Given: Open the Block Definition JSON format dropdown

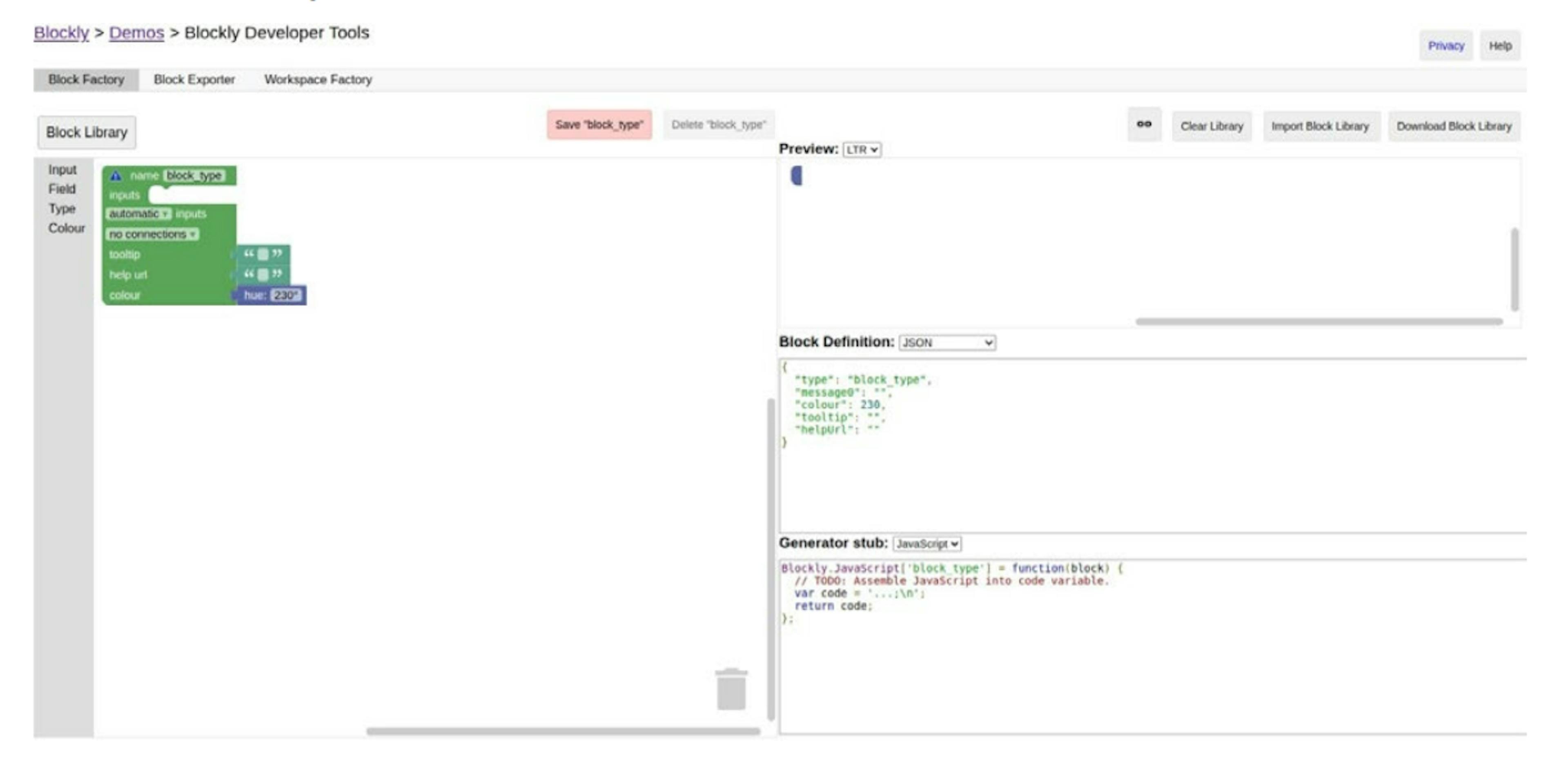Looking at the screenshot, I should [x=947, y=343].
